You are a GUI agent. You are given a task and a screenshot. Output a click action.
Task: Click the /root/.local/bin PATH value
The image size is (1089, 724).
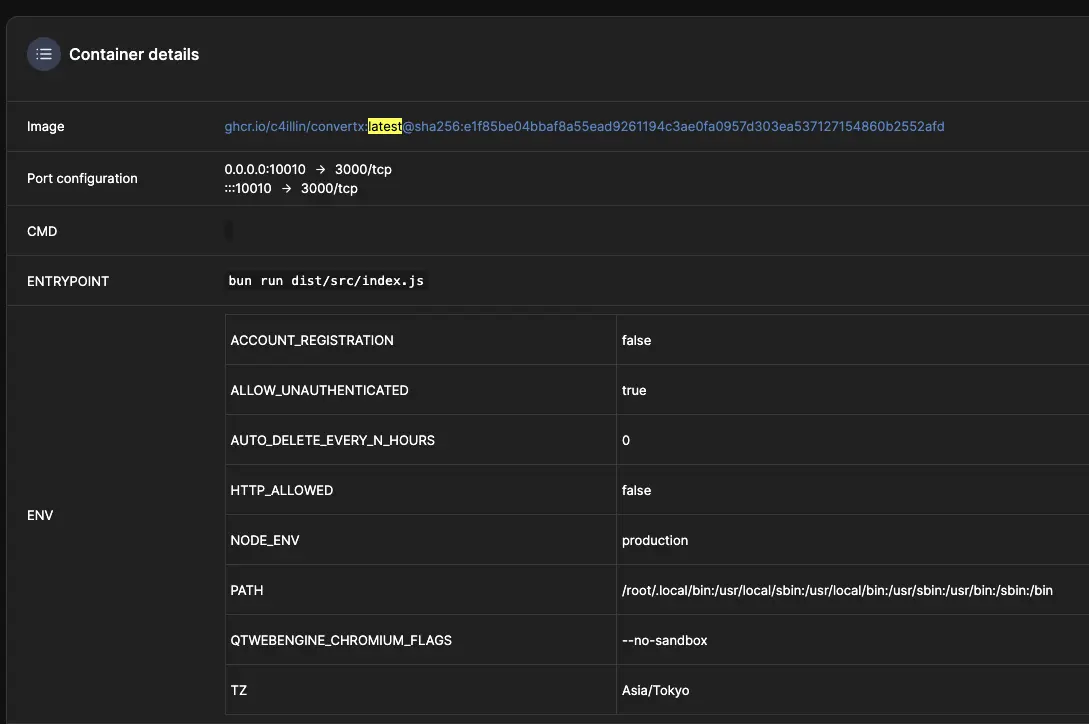pos(837,591)
